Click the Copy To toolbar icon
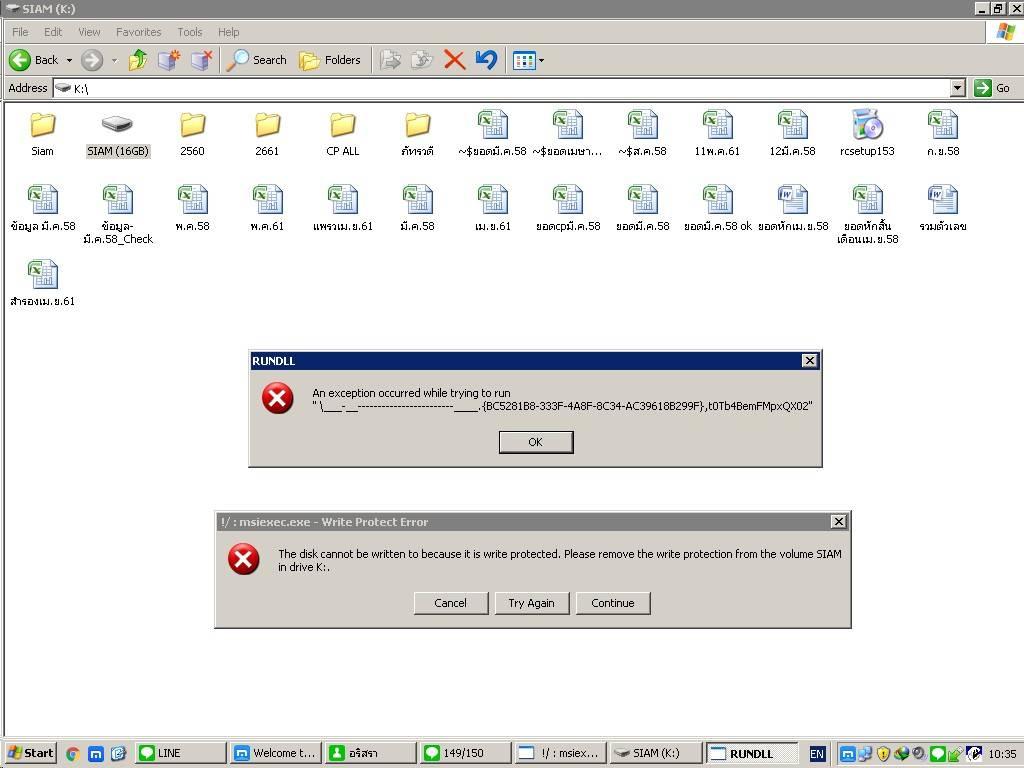 pyautogui.click(x=422, y=60)
